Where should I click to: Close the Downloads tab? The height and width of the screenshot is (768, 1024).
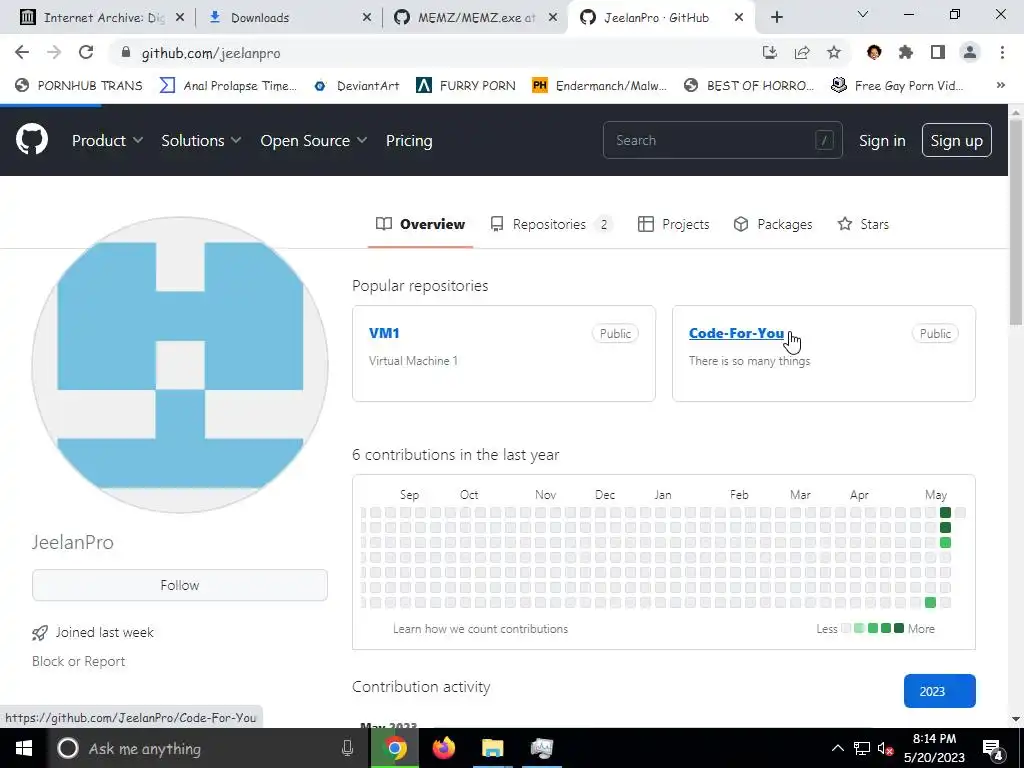[367, 18]
